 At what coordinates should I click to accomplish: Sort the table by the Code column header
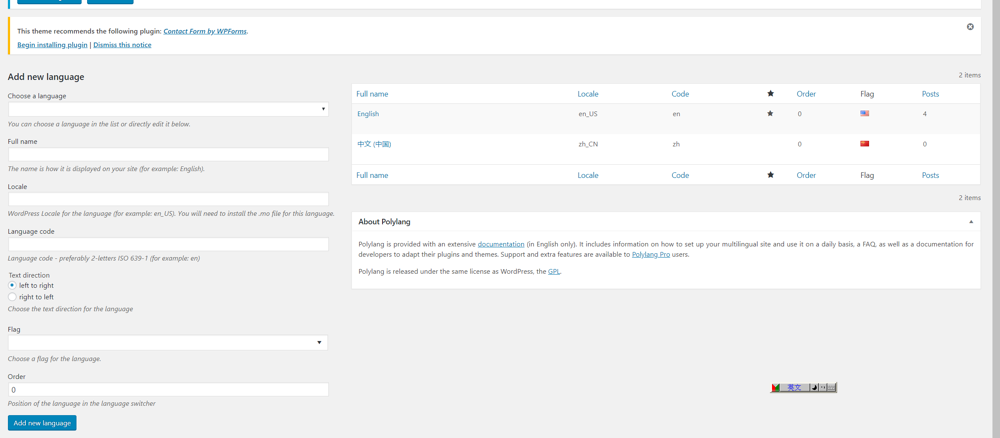click(680, 94)
